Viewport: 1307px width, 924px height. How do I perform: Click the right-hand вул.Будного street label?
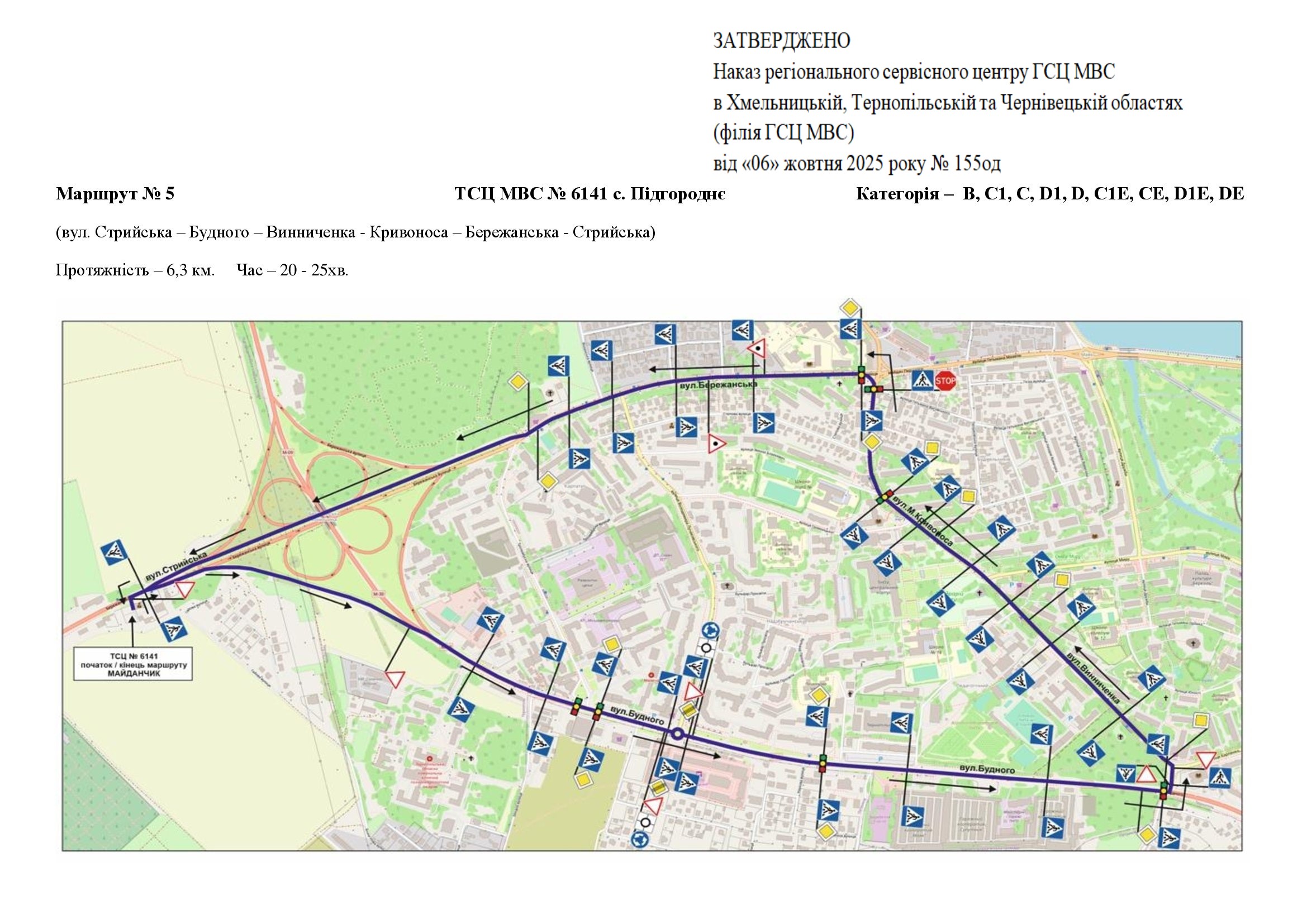point(987,770)
